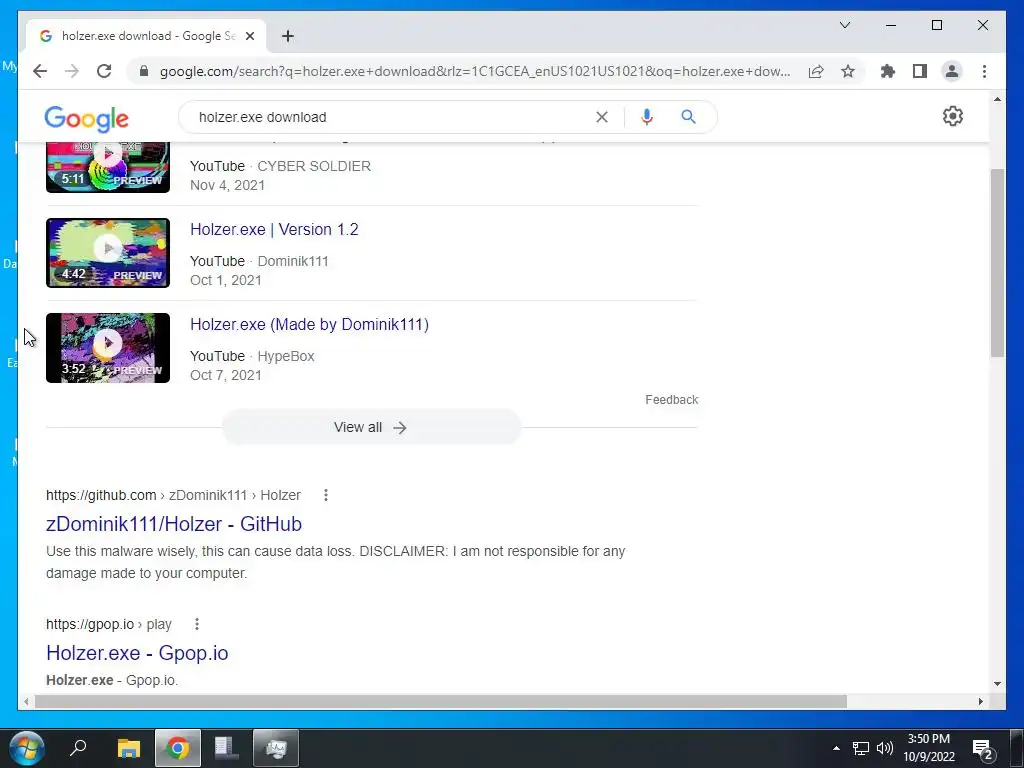This screenshot has width=1024, height=768.
Task: Click into the Google search field
Action: [x=392, y=117]
